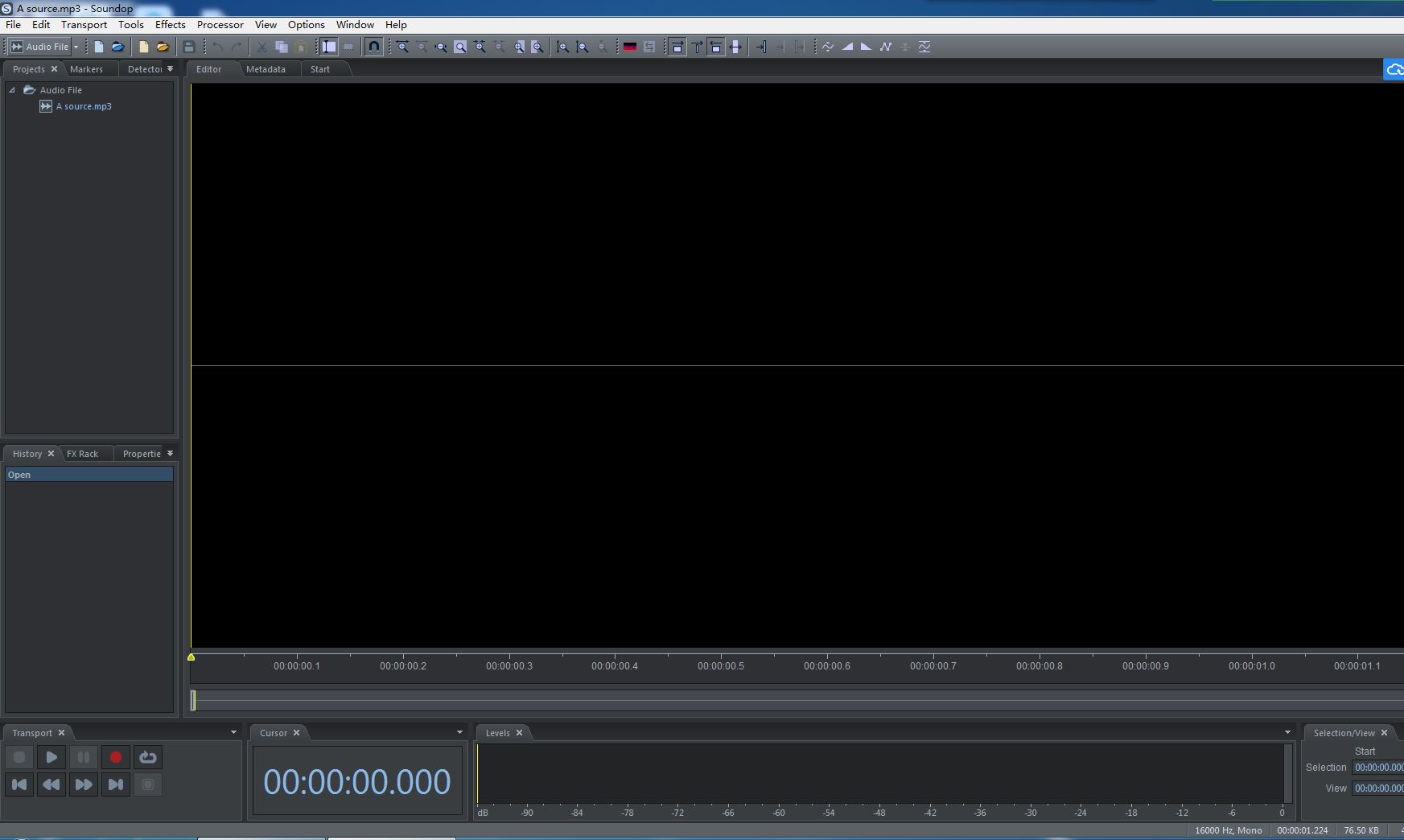The height and width of the screenshot is (840, 1404).
Task: Click the zoom out horizontally icon
Action: (x=422, y=47)
